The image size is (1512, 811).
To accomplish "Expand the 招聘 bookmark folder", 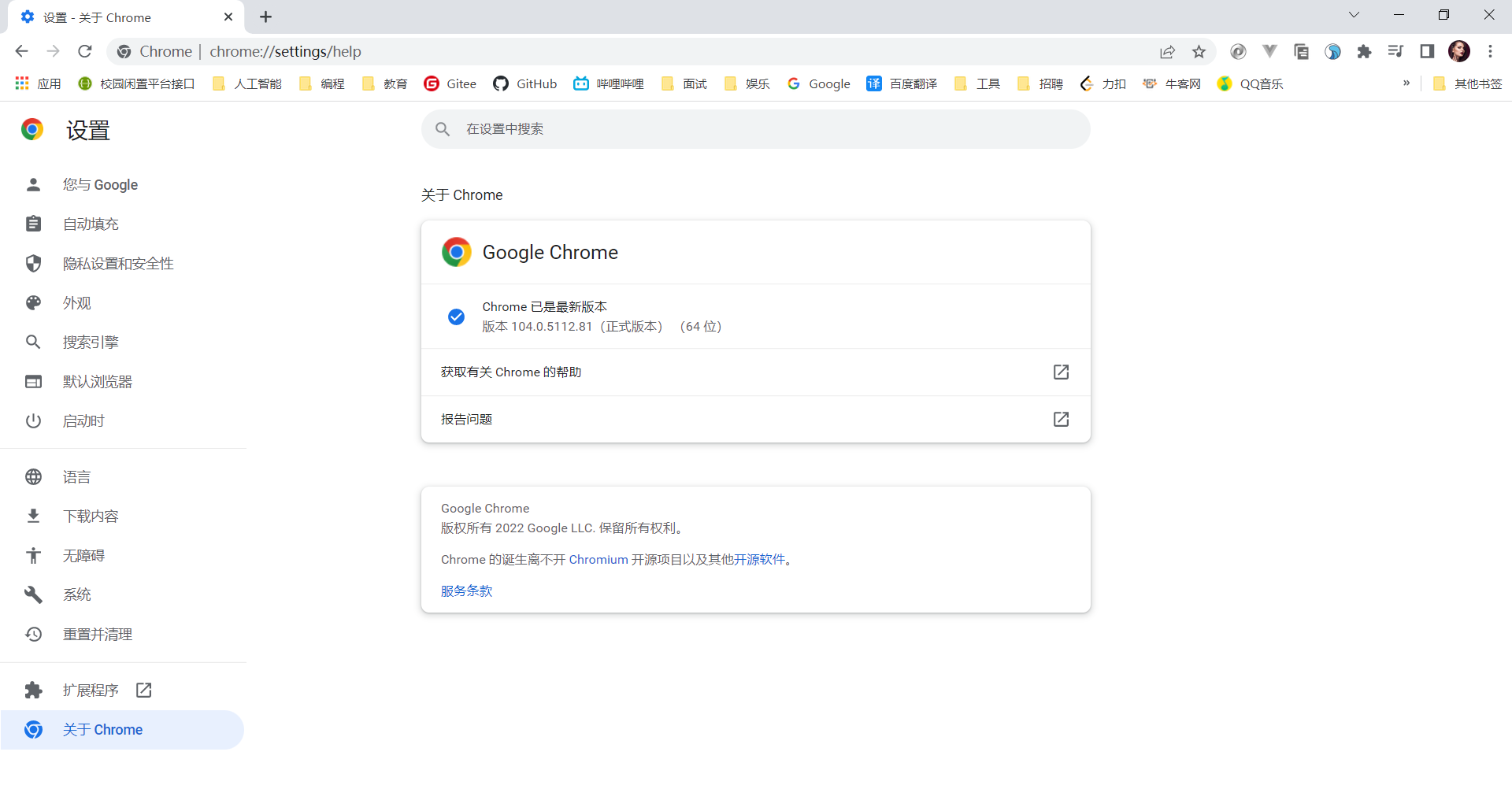I will click(1039, 83).
